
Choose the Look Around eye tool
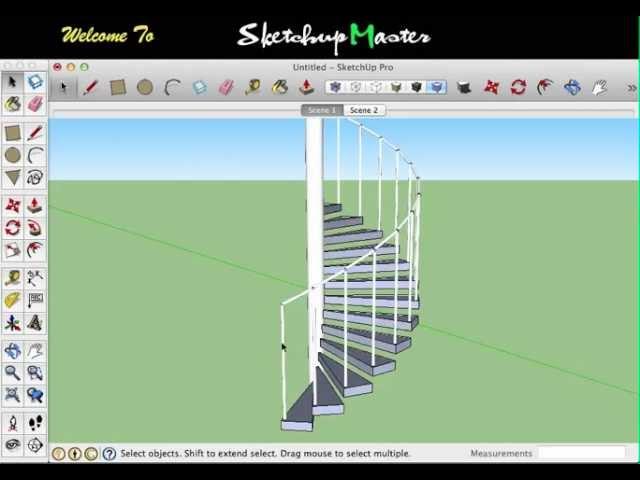[x=13, y=444]
